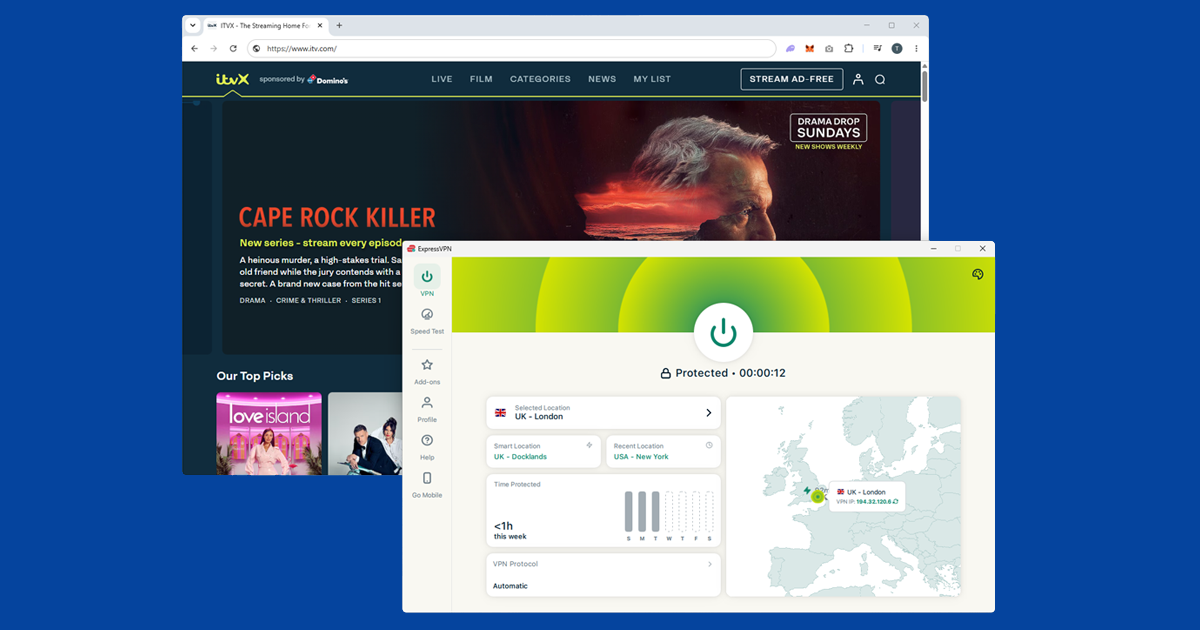This screenshot has width=1200, height=630.
Task: Click the DRAMA DROP SUNDAYS badge
Action: [x=828, y=127]
